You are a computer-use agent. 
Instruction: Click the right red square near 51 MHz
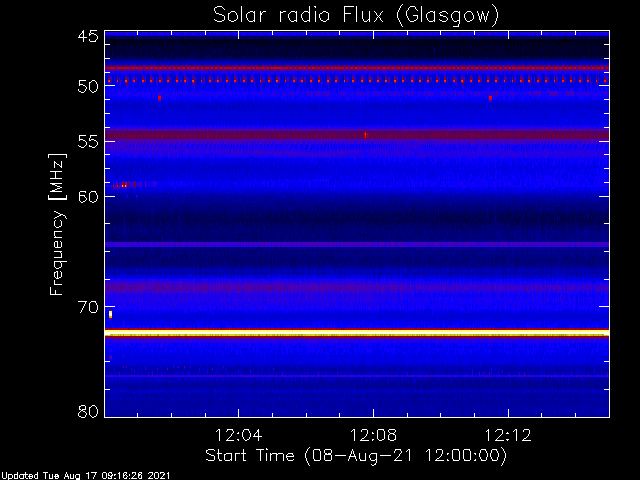pyautogui.click(x=490, y=98)
